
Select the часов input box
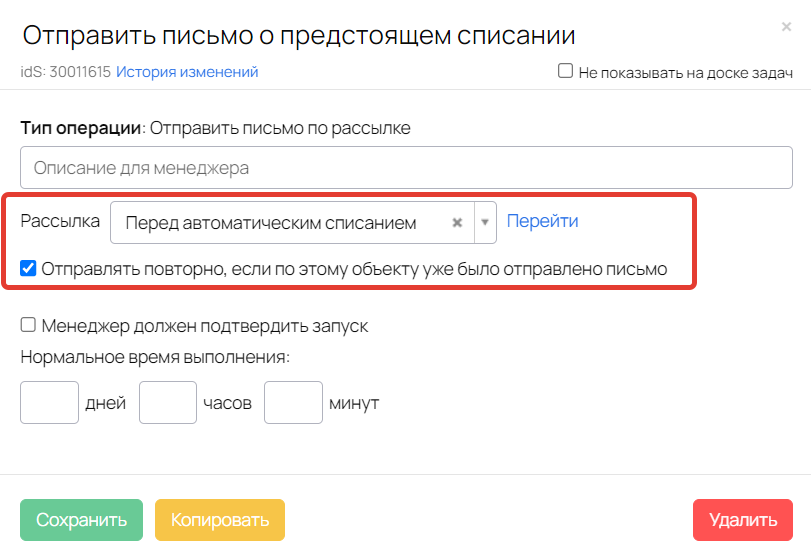168,402
